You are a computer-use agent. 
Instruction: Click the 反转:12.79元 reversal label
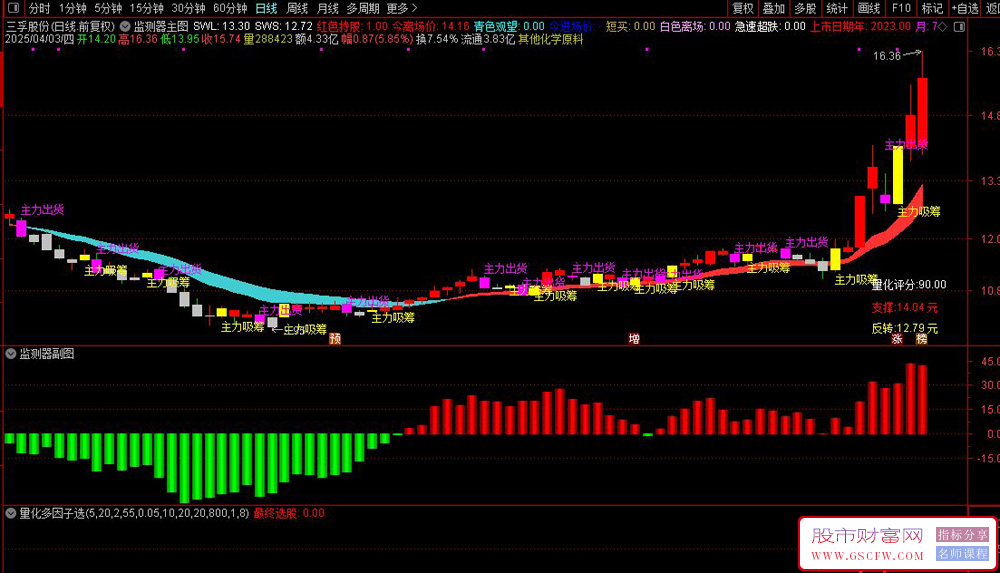(x=905, y=329)
